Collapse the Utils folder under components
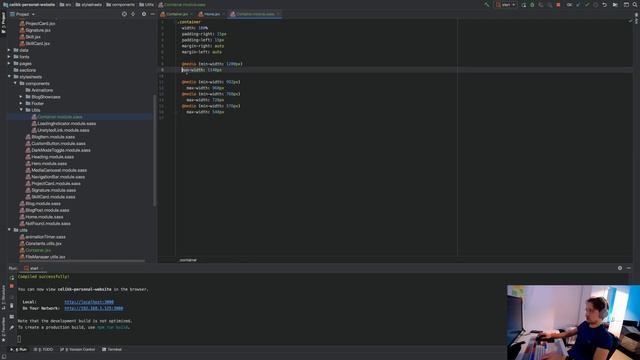The image size is (640, 360). [21, 110]
